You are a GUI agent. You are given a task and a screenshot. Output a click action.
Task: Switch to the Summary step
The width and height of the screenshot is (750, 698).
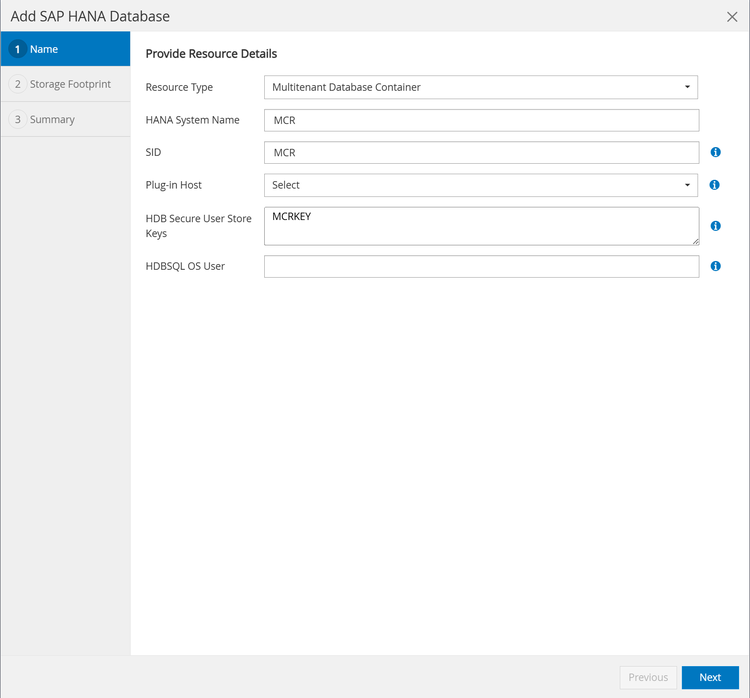52,119
